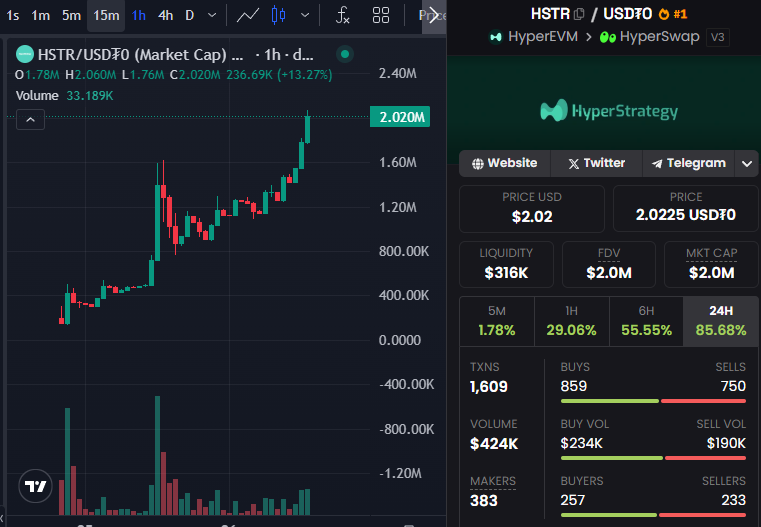
Task: Select the 1H stats tab
Action: (571, 321)
